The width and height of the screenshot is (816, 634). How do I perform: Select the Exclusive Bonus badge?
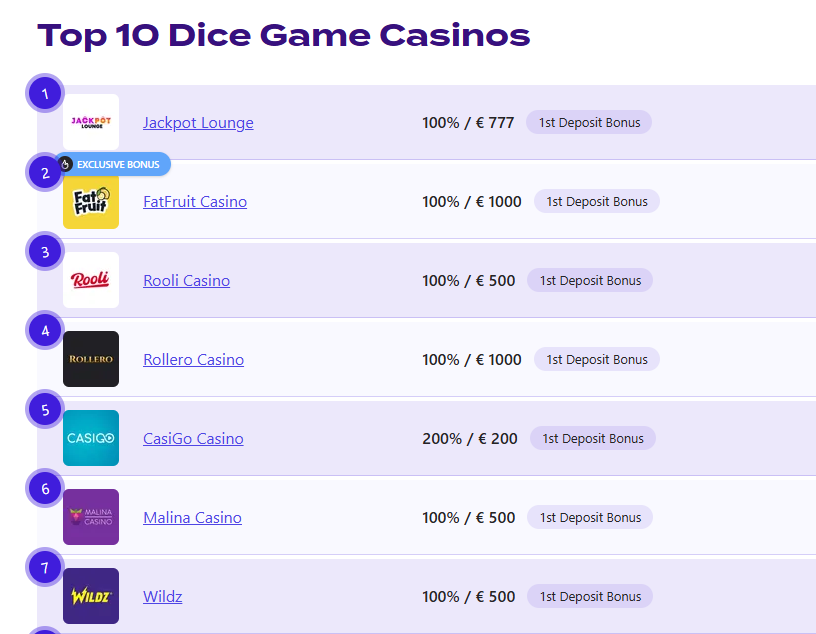pos(113,164)
